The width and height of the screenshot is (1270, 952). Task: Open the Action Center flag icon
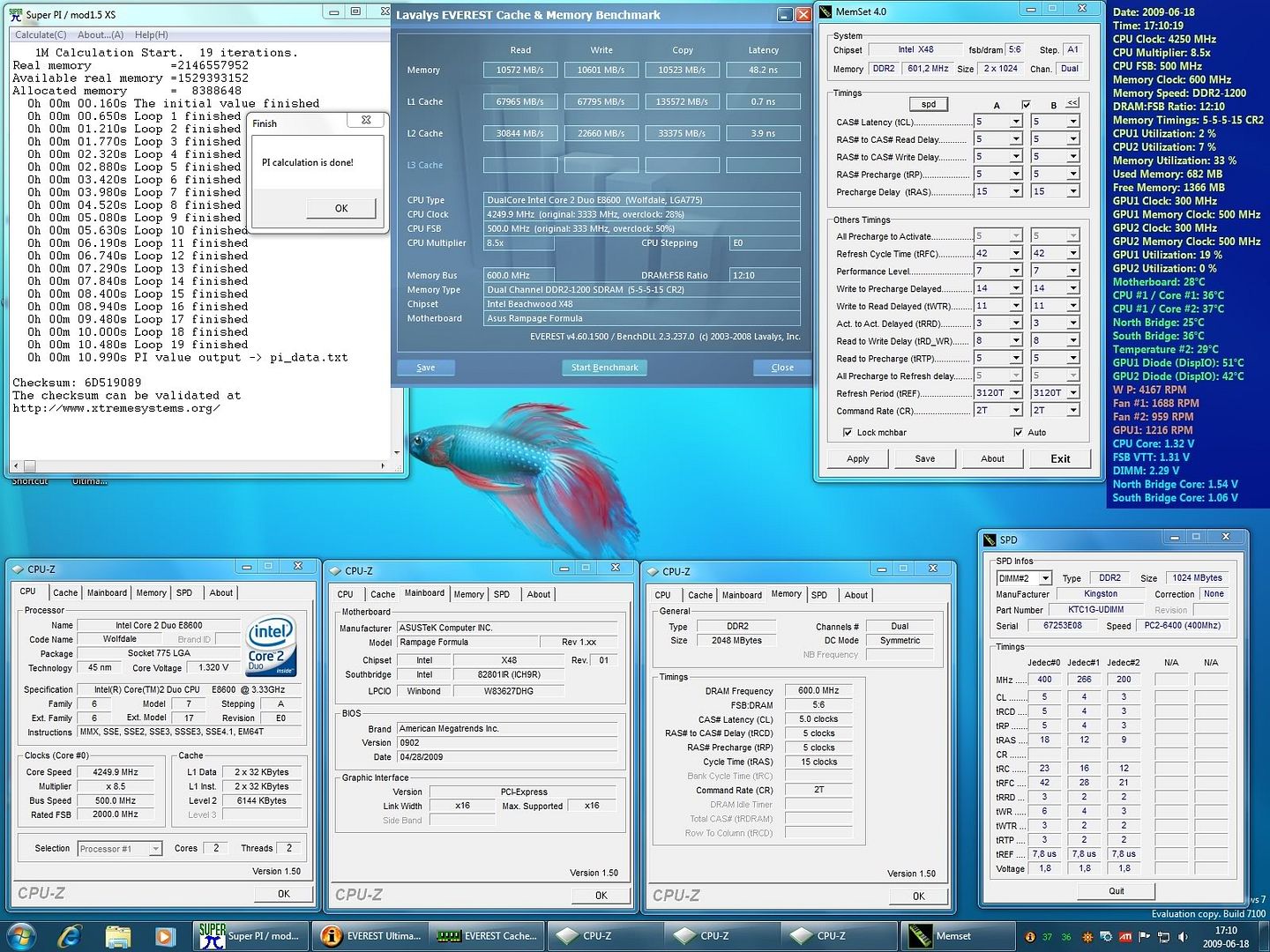(x=1145, y=937)
